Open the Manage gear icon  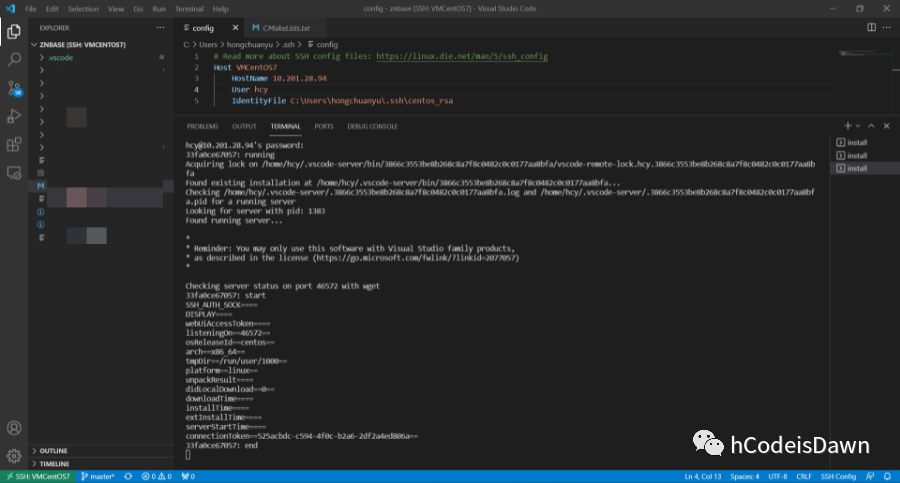[x=14, y=456]
